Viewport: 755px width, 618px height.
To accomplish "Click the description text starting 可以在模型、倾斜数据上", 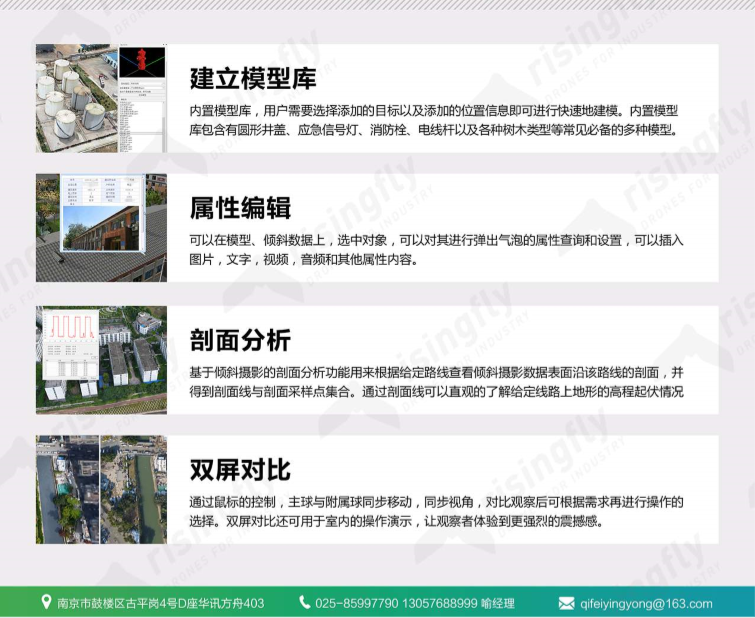I will pos(436,250).
